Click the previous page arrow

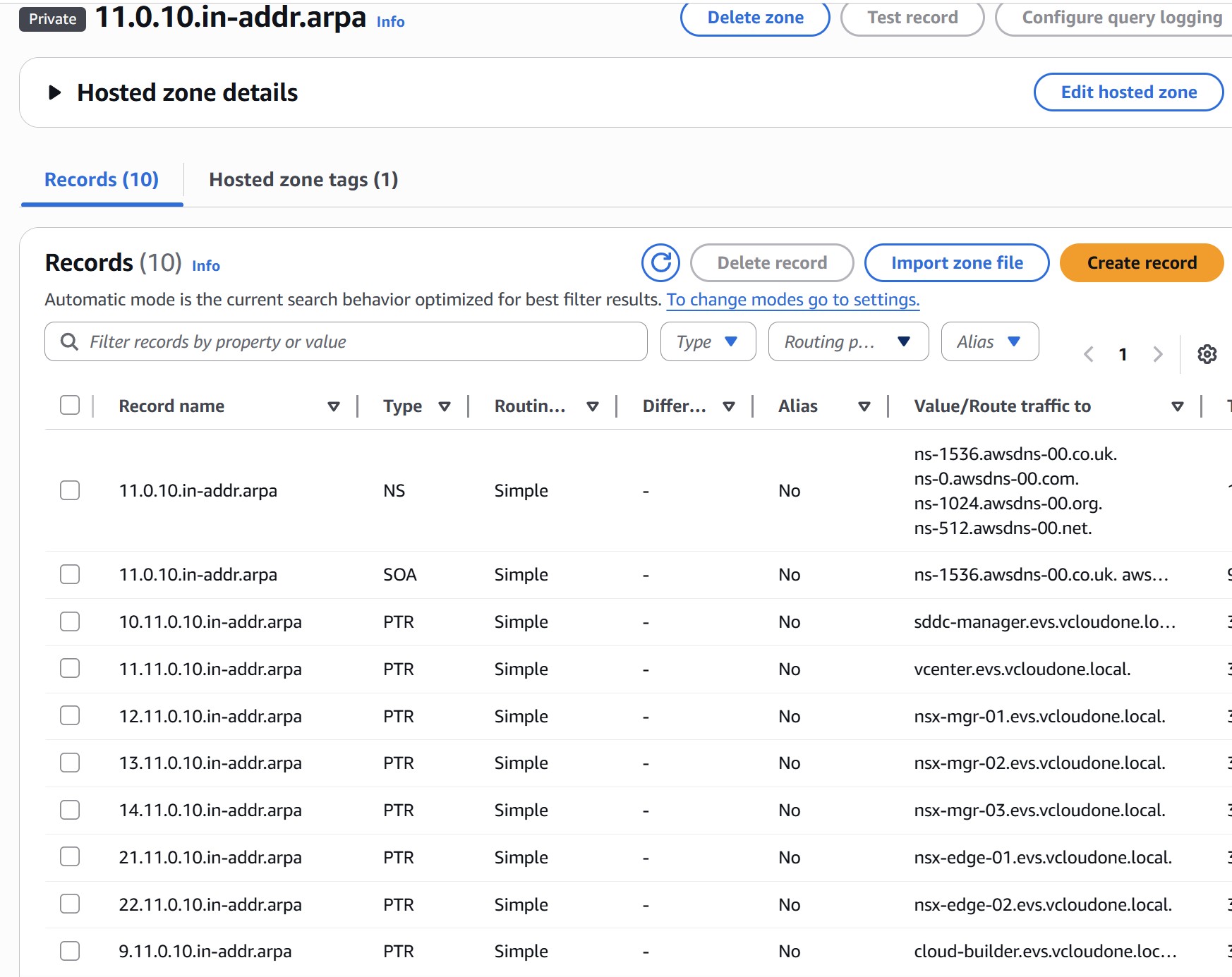point(1088,354)
